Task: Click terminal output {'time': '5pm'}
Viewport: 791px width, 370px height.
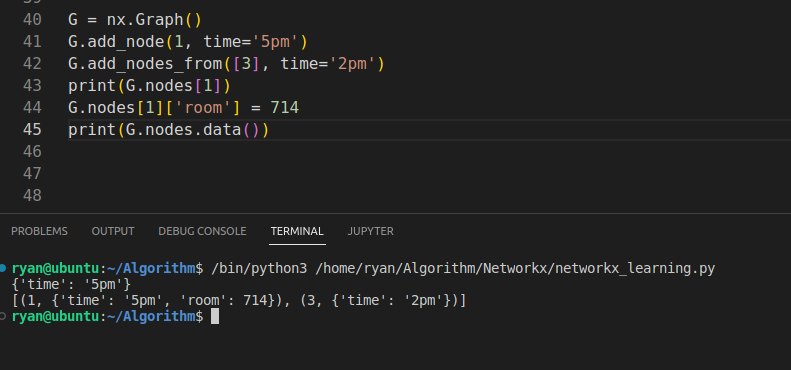Action: pyautogui.click(x=71, y=285)
